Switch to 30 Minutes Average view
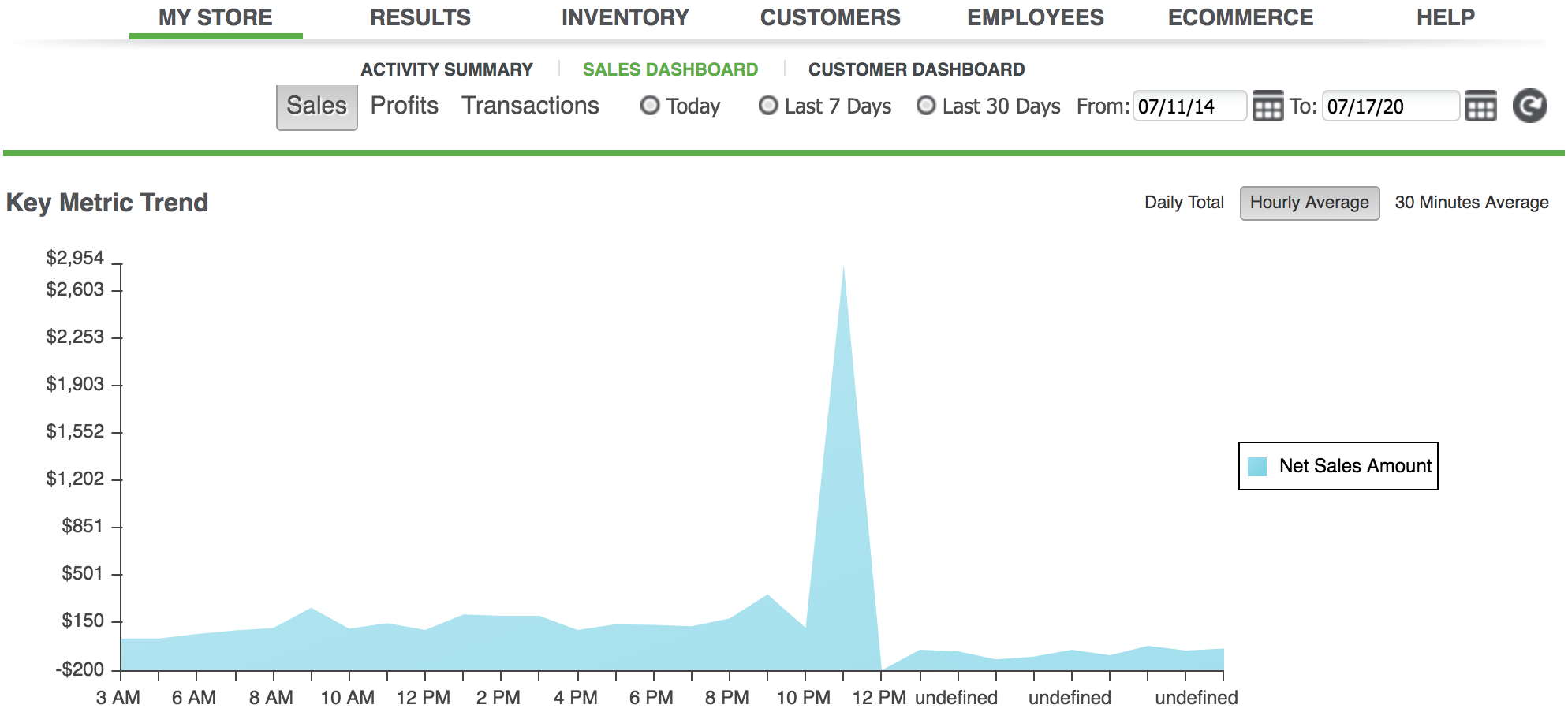 click(1472, 203)
